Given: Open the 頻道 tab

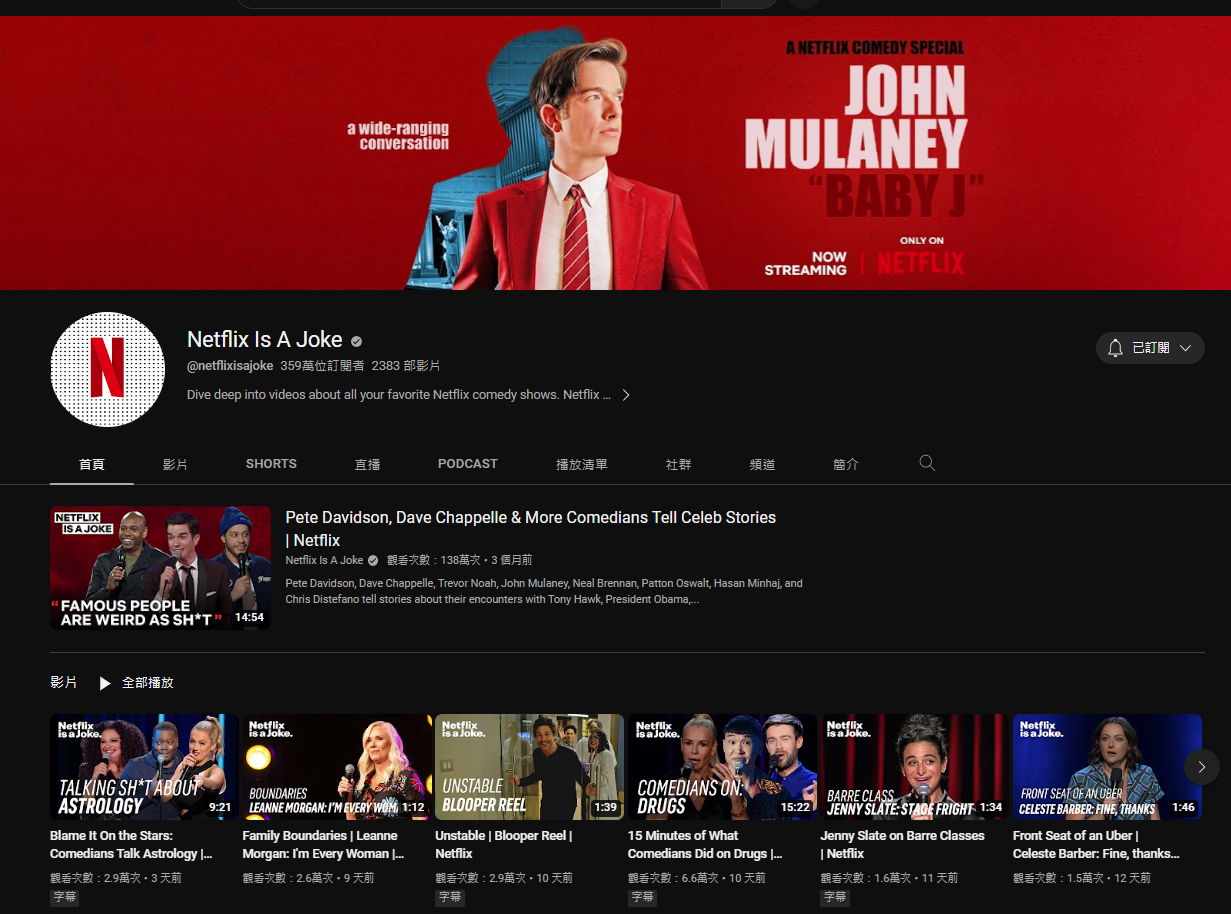Looking at the screenshot, I should point(762,464).
